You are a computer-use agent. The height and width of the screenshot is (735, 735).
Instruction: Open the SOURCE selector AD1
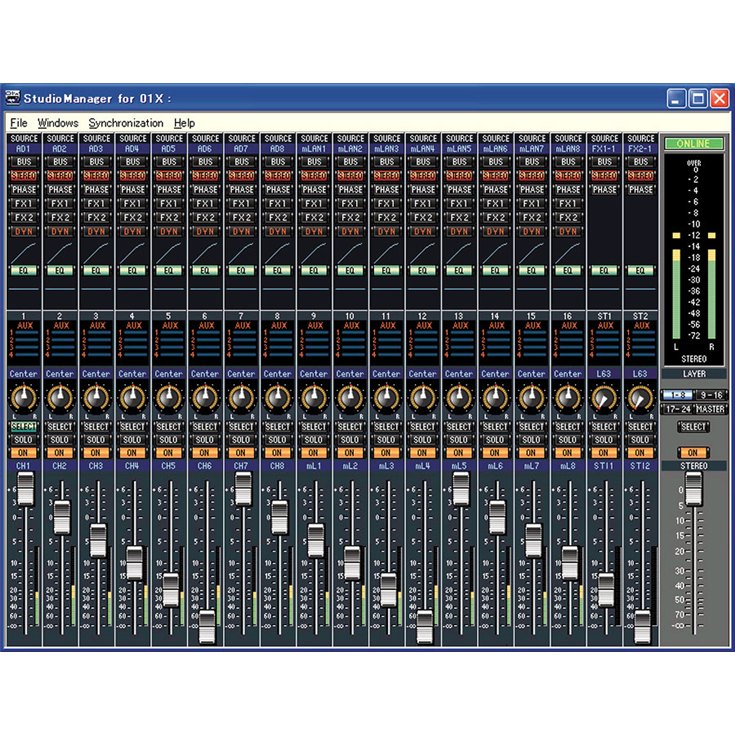click(x=23, y=149)
